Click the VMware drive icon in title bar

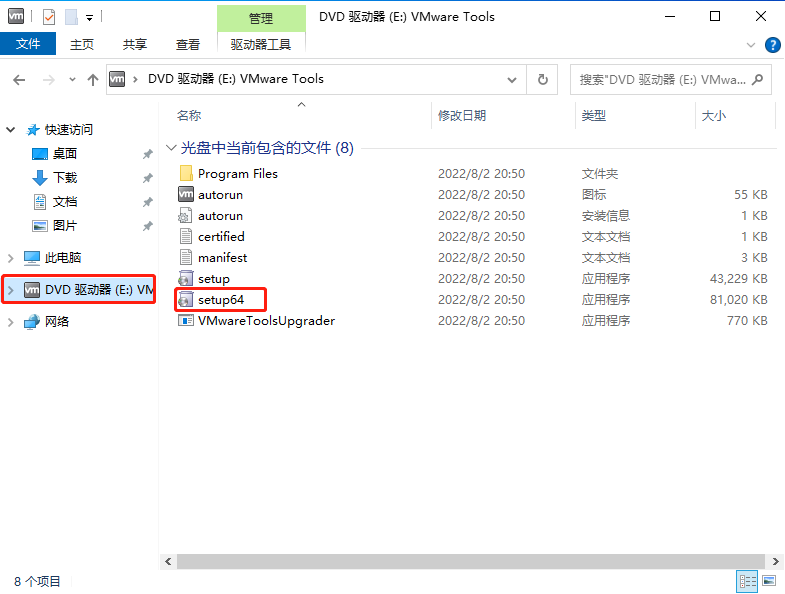coord(16,17)
